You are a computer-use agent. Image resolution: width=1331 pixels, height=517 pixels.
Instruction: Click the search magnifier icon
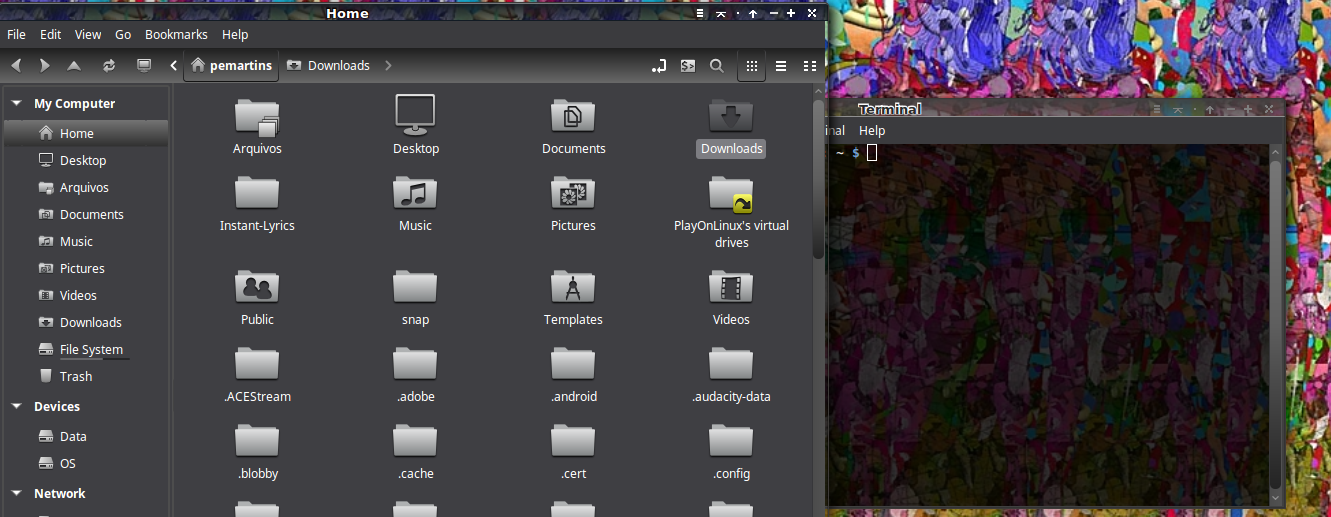point(717,66)
